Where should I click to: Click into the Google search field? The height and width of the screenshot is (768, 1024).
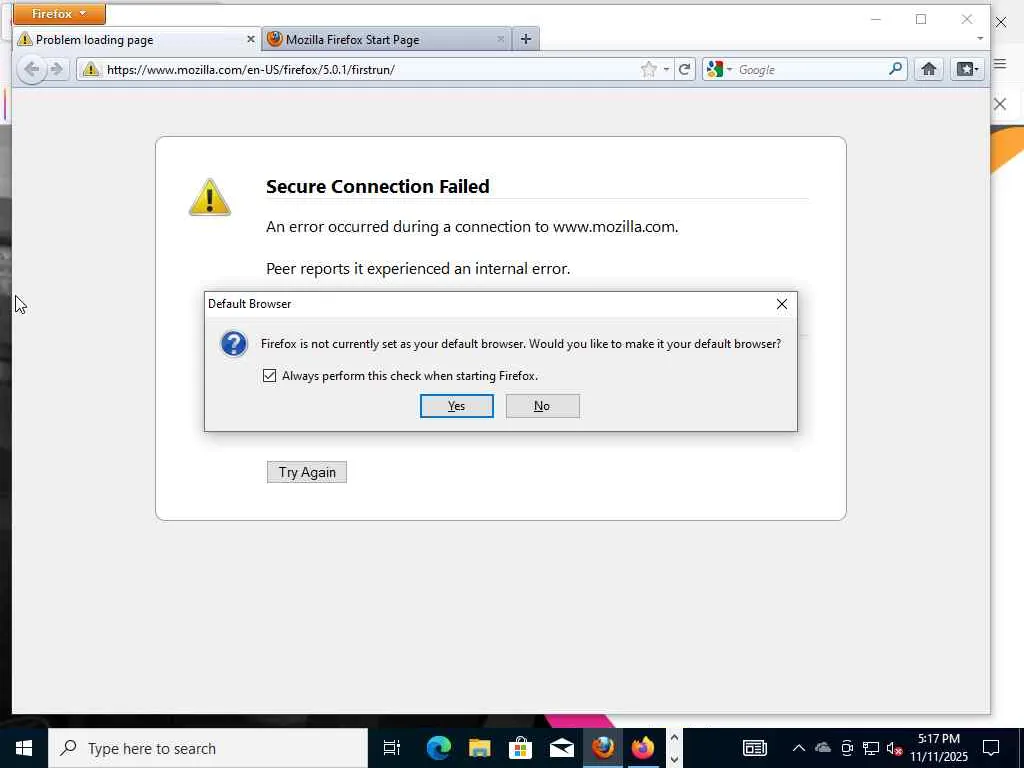coord(811,69)
